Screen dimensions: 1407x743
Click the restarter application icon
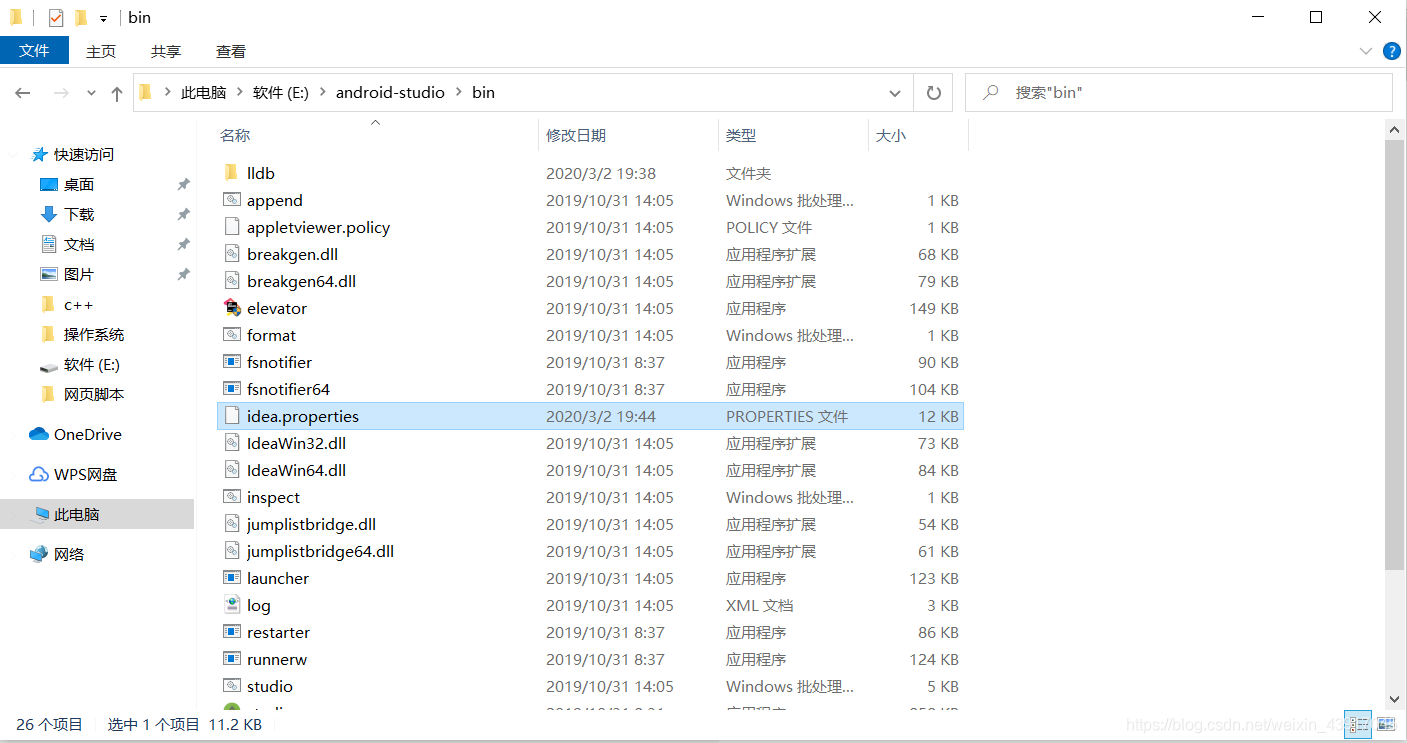point(232,632)
